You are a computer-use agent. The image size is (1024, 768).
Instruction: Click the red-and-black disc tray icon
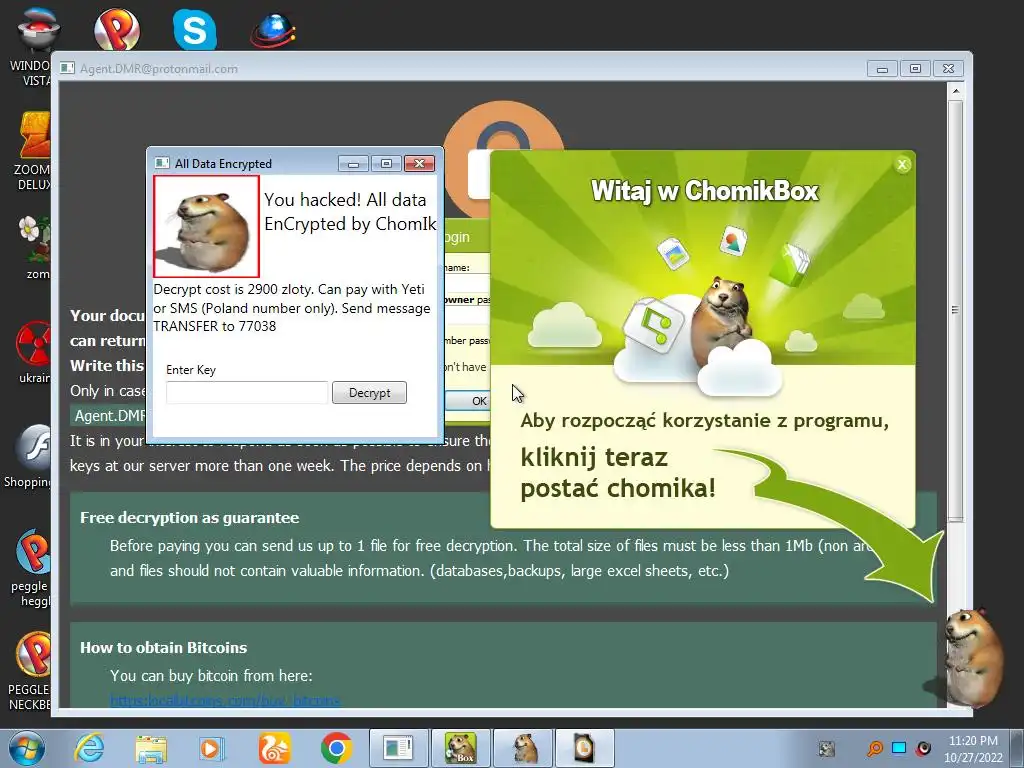(x=923, y=748)
